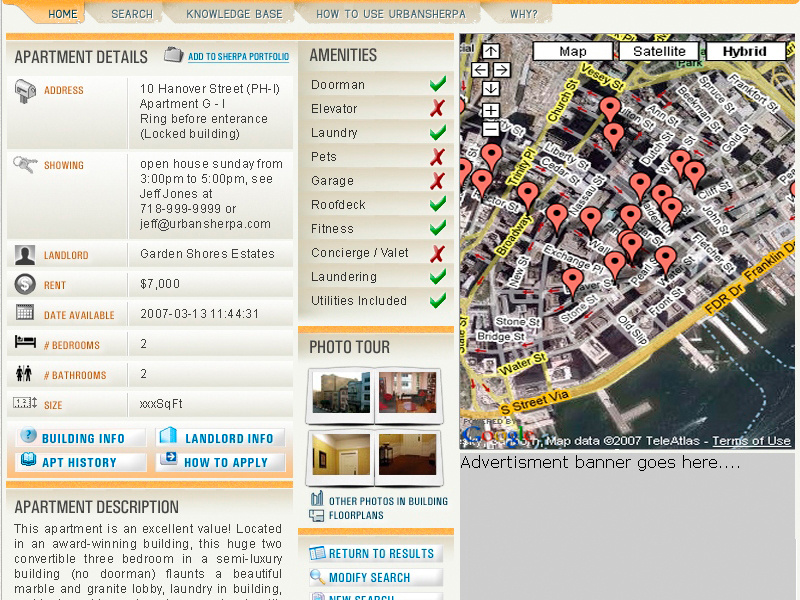Click the Landlord person icon
The image size is (800, 600).
pyautogui.click(x=25, y=255)
